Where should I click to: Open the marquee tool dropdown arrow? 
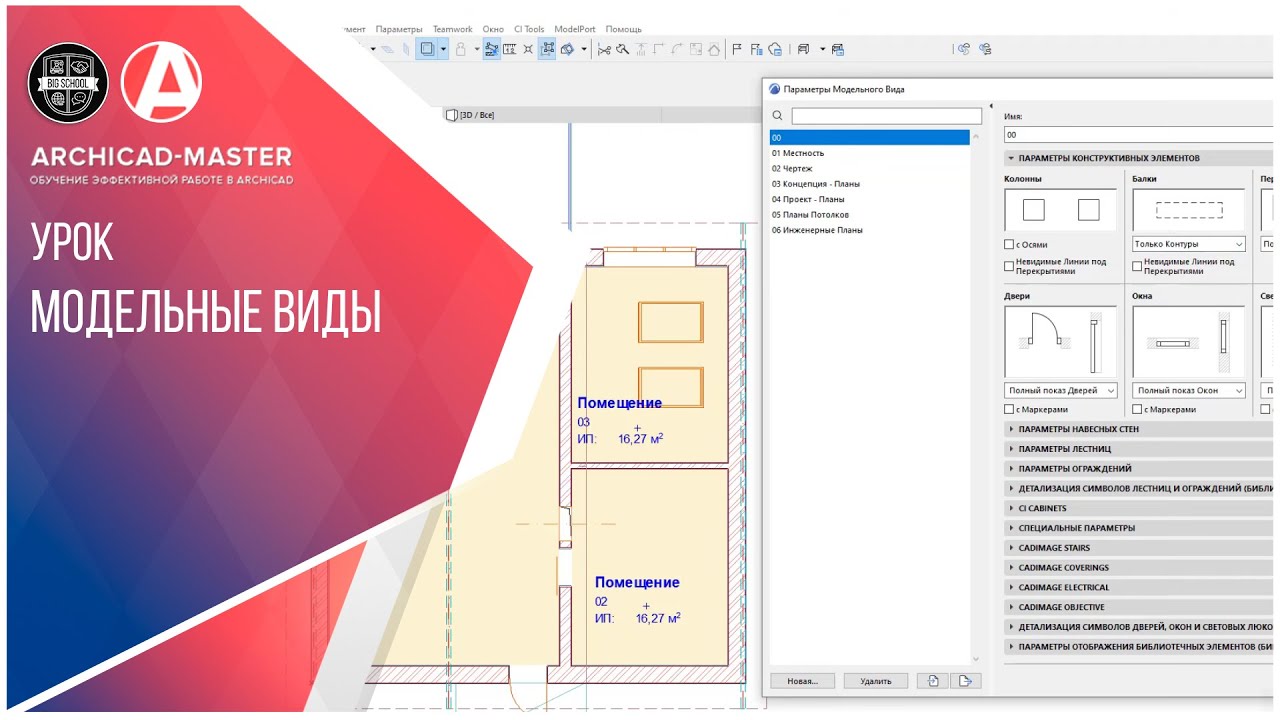pyautogui.click(x=443, y=48)
